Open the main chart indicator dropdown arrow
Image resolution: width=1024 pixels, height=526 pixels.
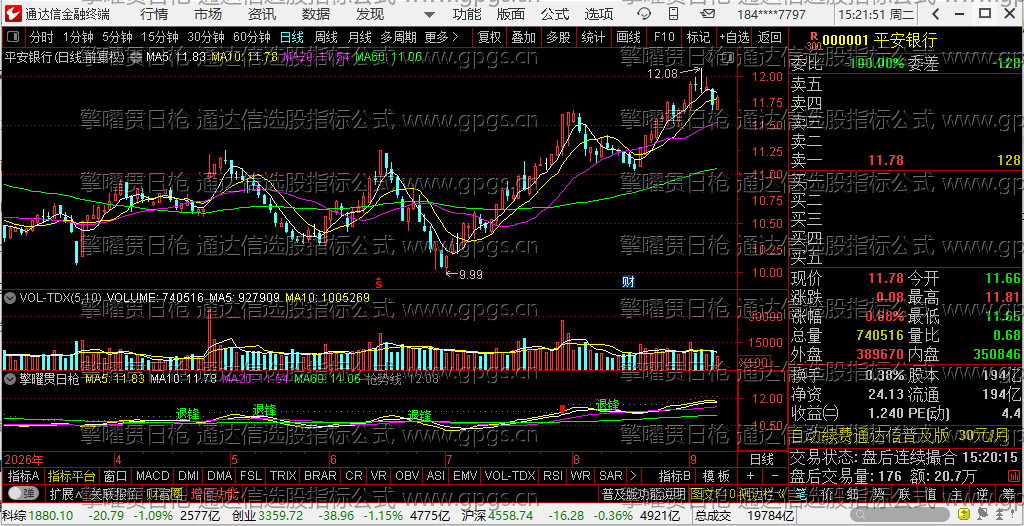click(135, 58)
